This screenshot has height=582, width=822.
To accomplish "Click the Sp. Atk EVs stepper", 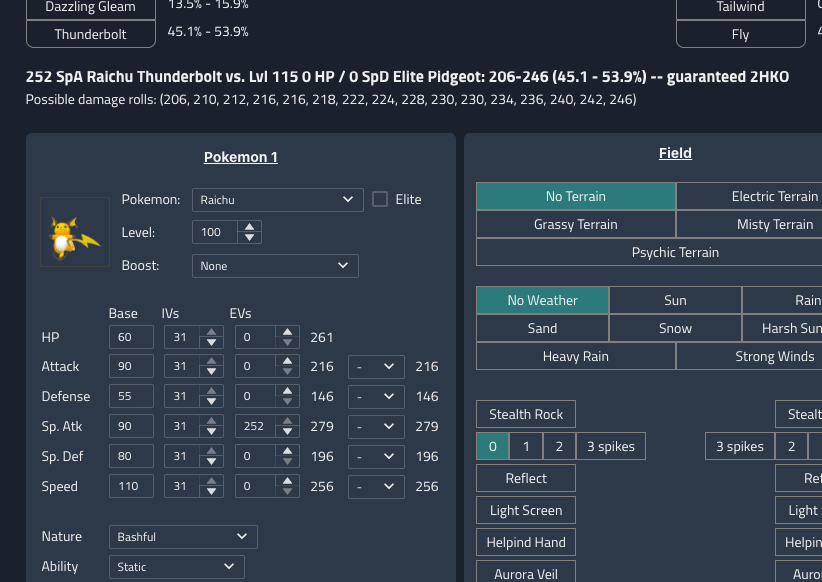I will (x=287, y=426).
